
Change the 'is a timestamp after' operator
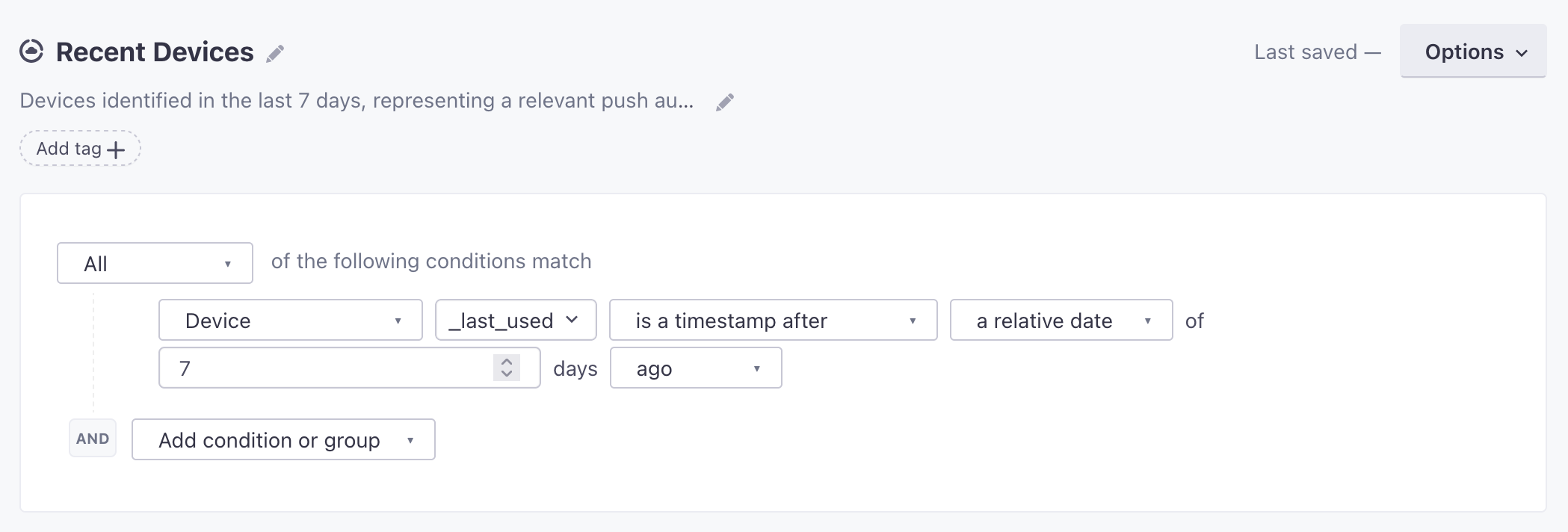pyautogui.click(x=774, y=320)
